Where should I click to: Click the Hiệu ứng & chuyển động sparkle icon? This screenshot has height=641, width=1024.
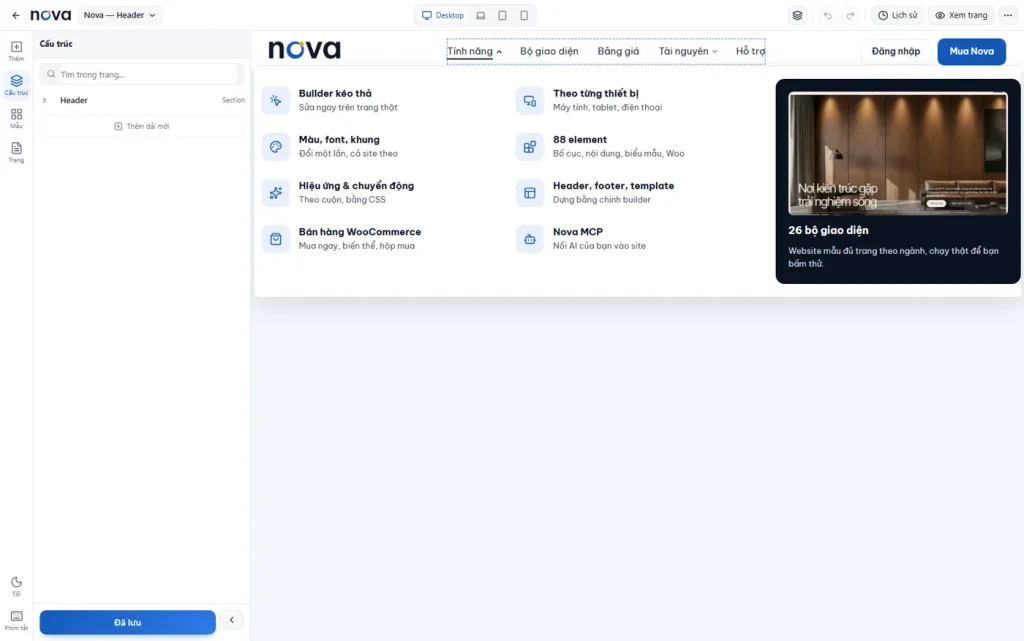[x=276, y=193]
